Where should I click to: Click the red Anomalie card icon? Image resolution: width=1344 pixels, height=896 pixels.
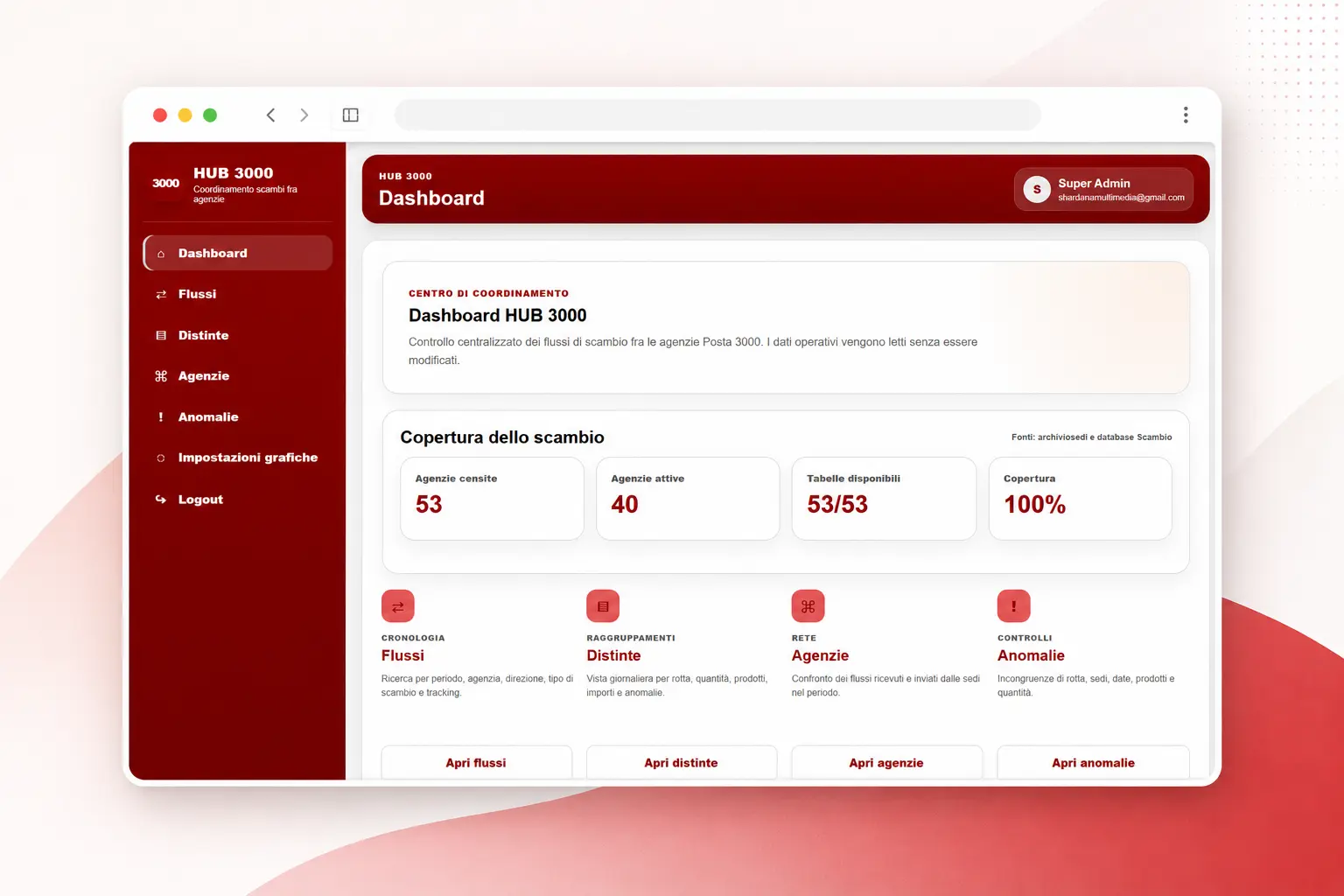[x=1014, y=606]
